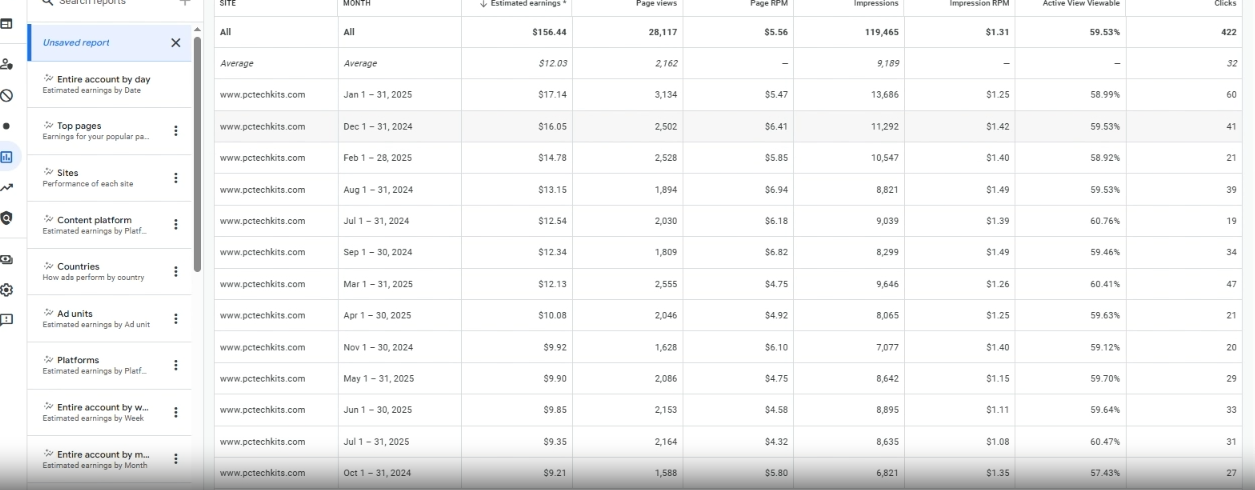The width and height of the screenshot is (1255, 490).
Task: Open the Entire account by day report
Action: pos(109,84)
